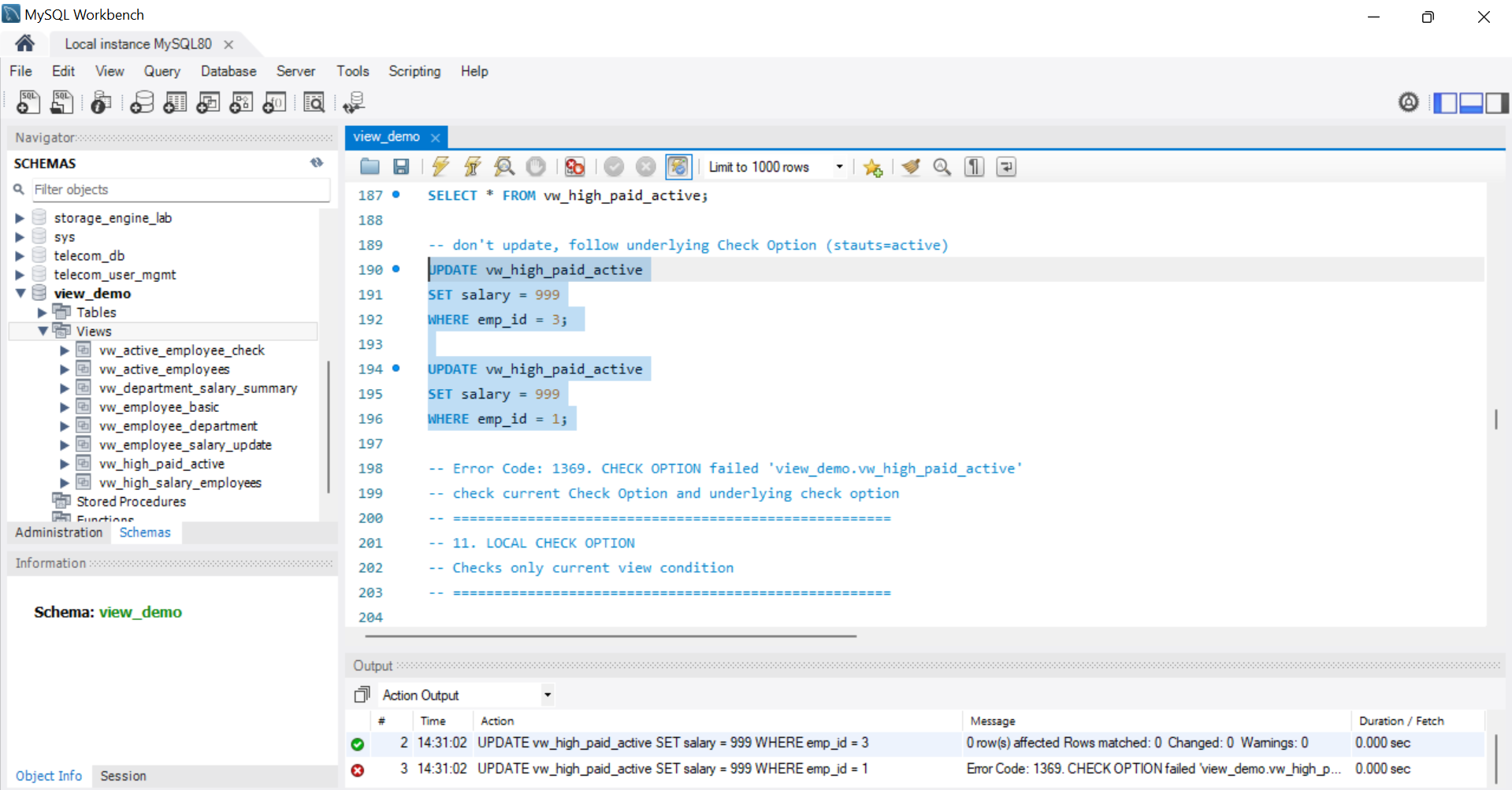Search table data icon
The height and width of the screenshot is (790, 1512).
(x=314, y=102)
